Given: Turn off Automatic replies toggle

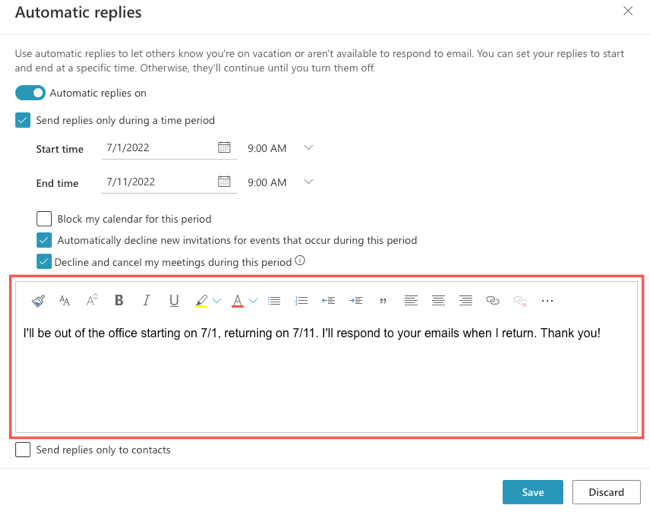Looking at the screenshot, I should pos(30,93).
